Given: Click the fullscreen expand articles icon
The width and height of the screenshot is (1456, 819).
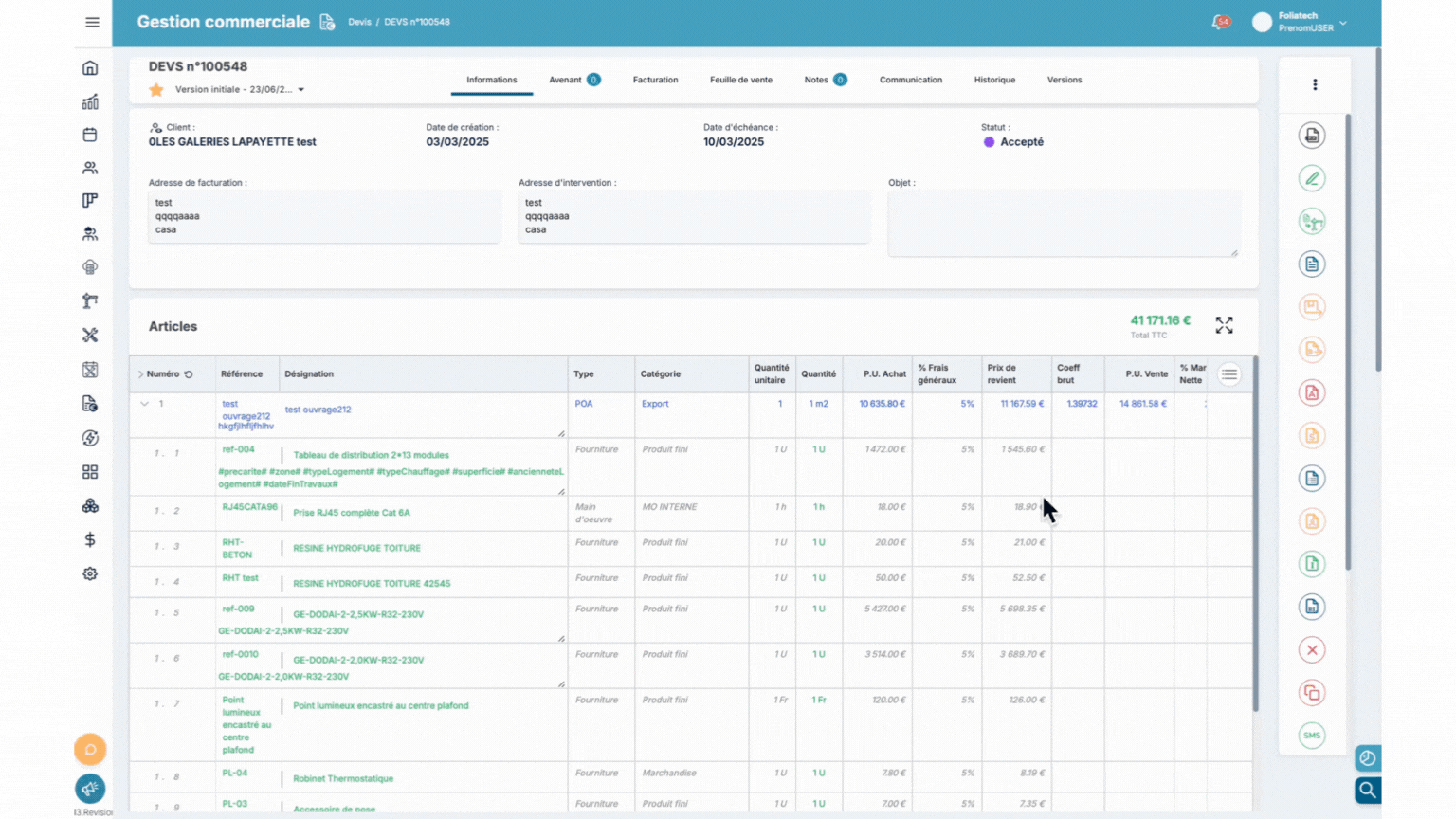Looking at the screenshot, I should (1224, 326).
